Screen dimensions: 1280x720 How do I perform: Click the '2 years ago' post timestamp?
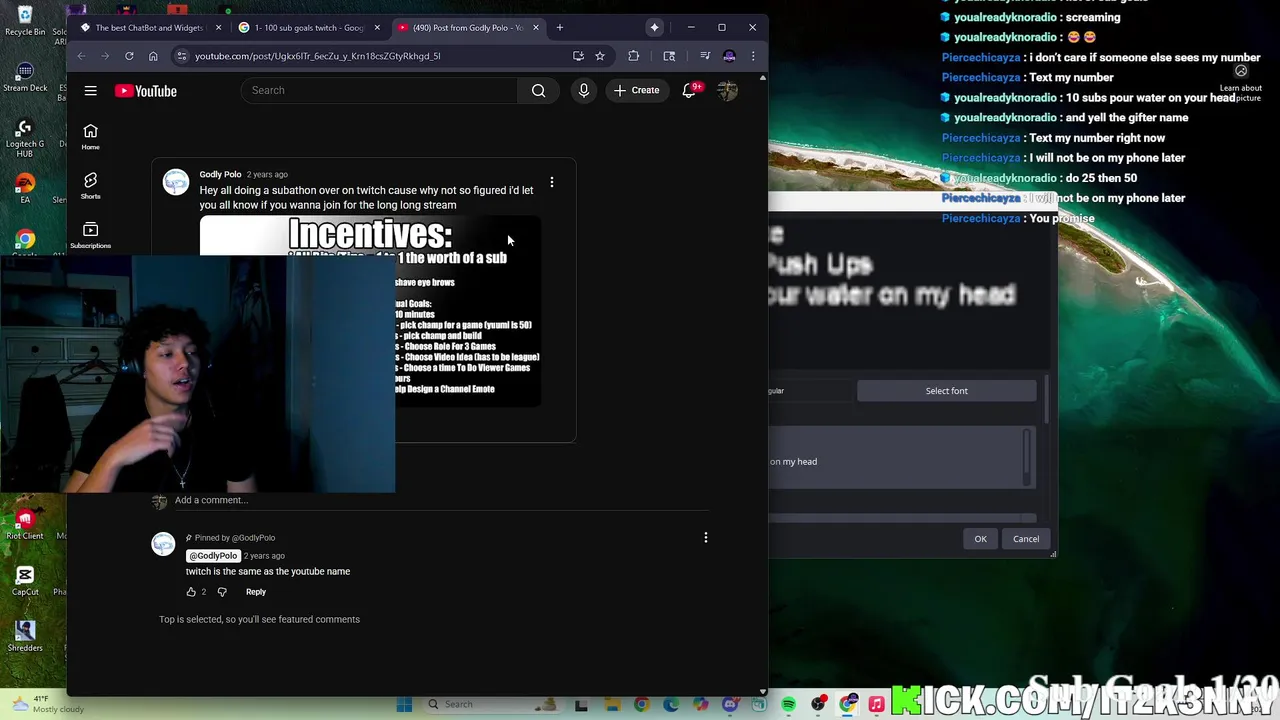267,174
